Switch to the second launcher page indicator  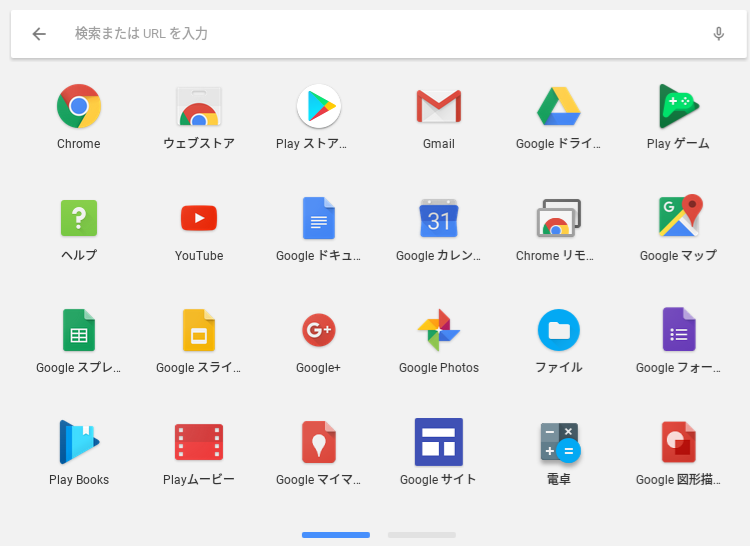pos(422,535)
